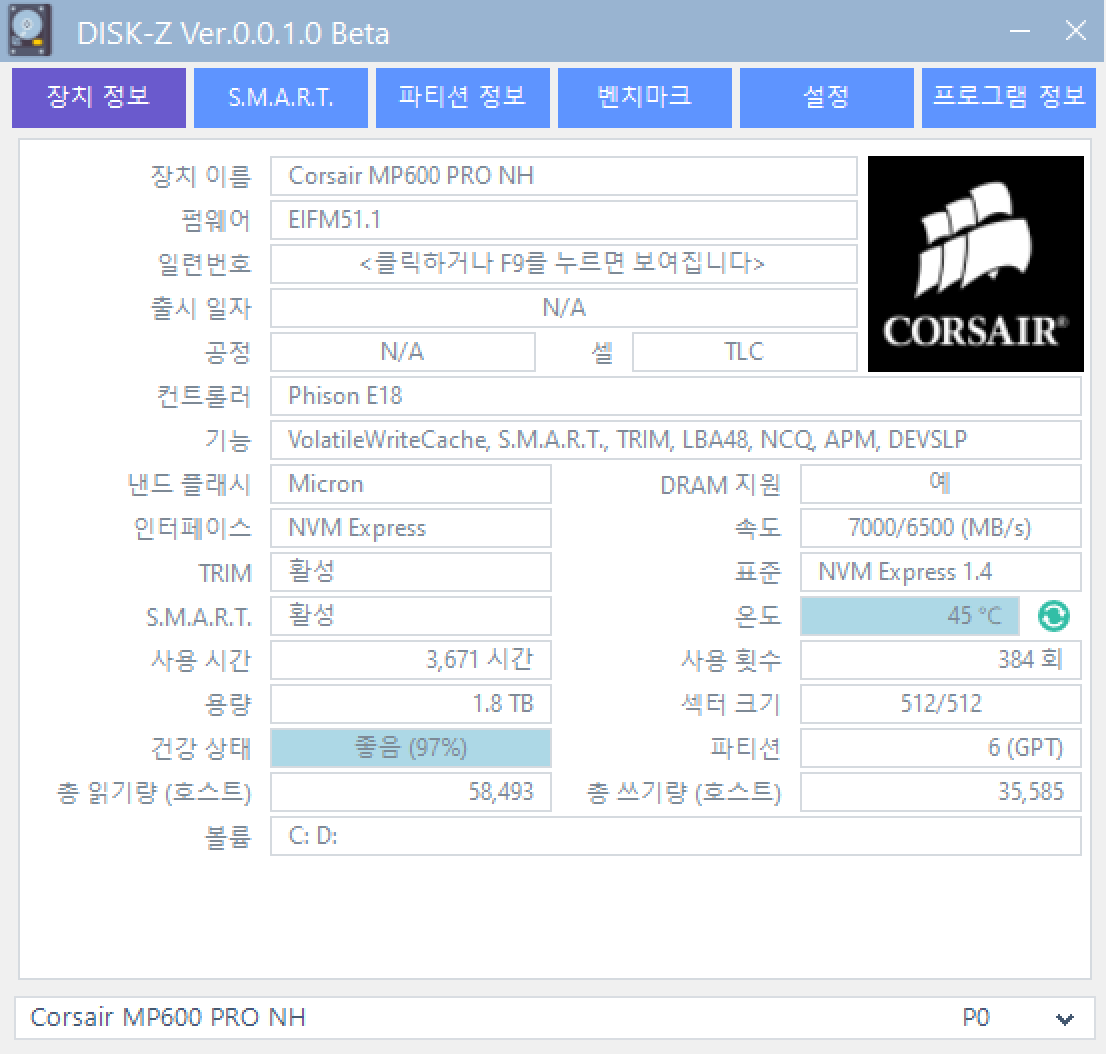Click the TRIM status 활성 field
The height and width of the screenshot is (1054, 1106).
(411, 572)
